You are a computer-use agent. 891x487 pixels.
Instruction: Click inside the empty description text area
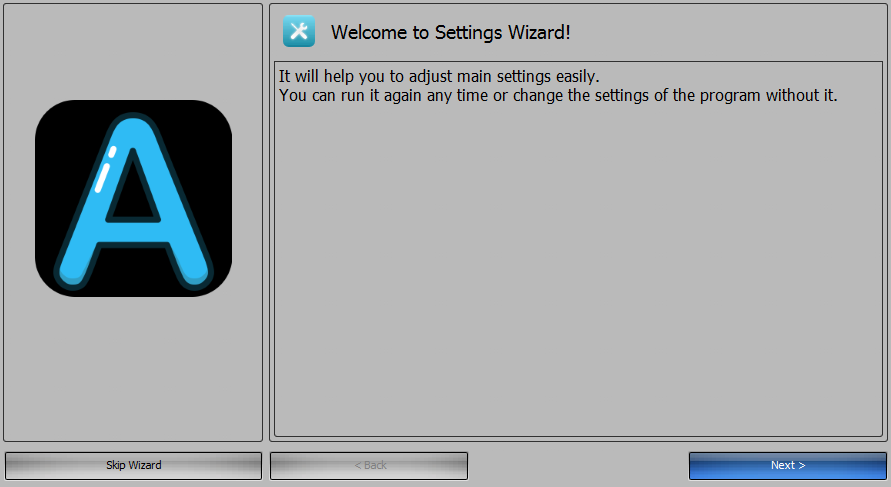click(578, 267)
